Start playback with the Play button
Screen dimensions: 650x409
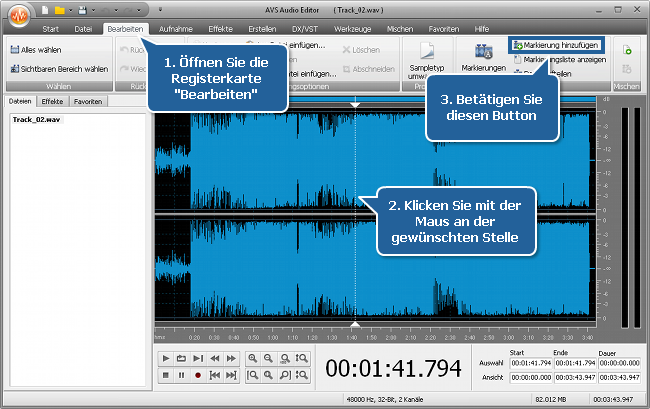(x=166, y=358)
